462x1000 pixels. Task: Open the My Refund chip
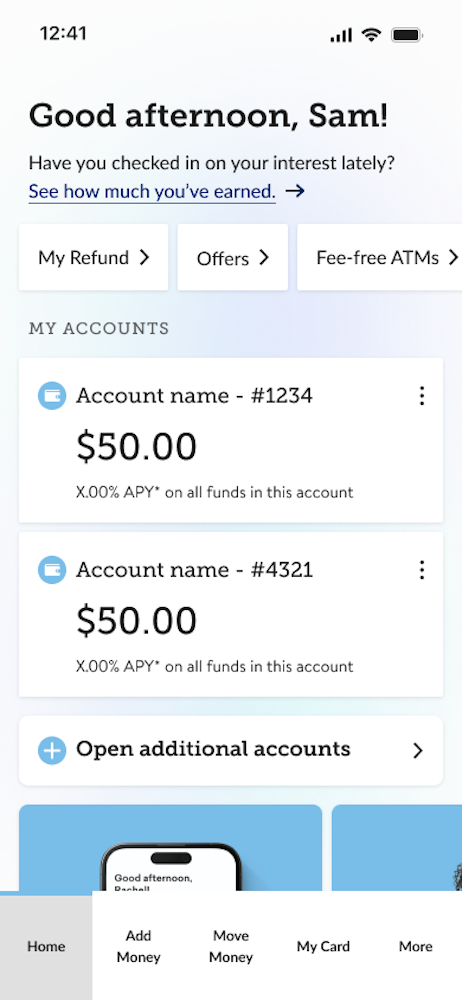94,257
